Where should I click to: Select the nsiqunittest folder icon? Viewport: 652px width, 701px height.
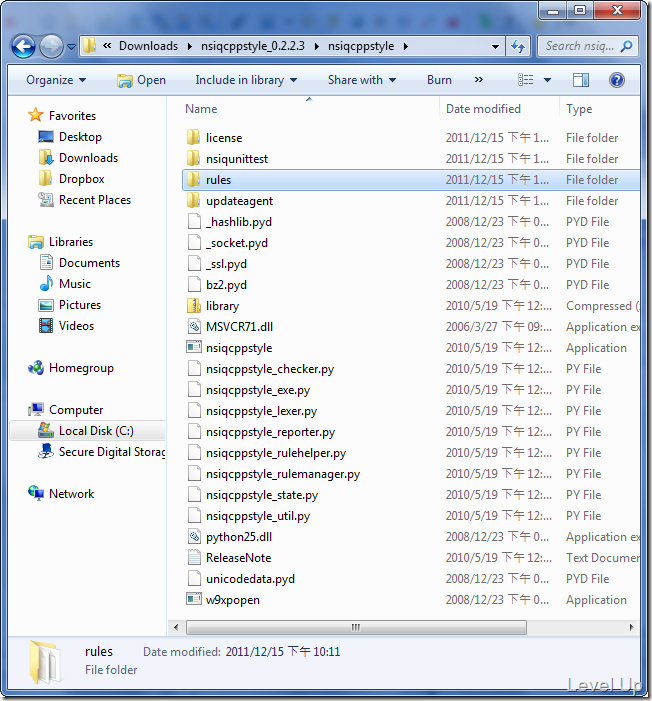tap(194, 158)
